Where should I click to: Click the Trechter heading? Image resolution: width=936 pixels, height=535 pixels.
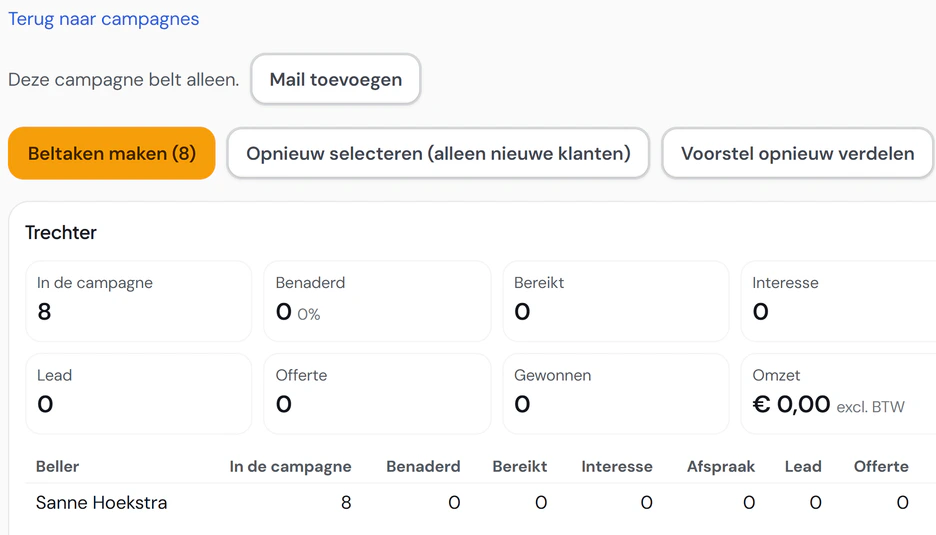61,232
